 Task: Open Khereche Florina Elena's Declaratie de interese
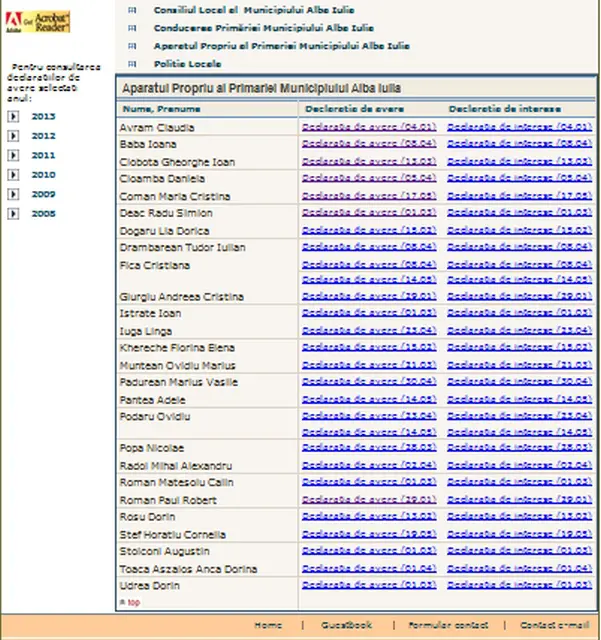point(519,347)
